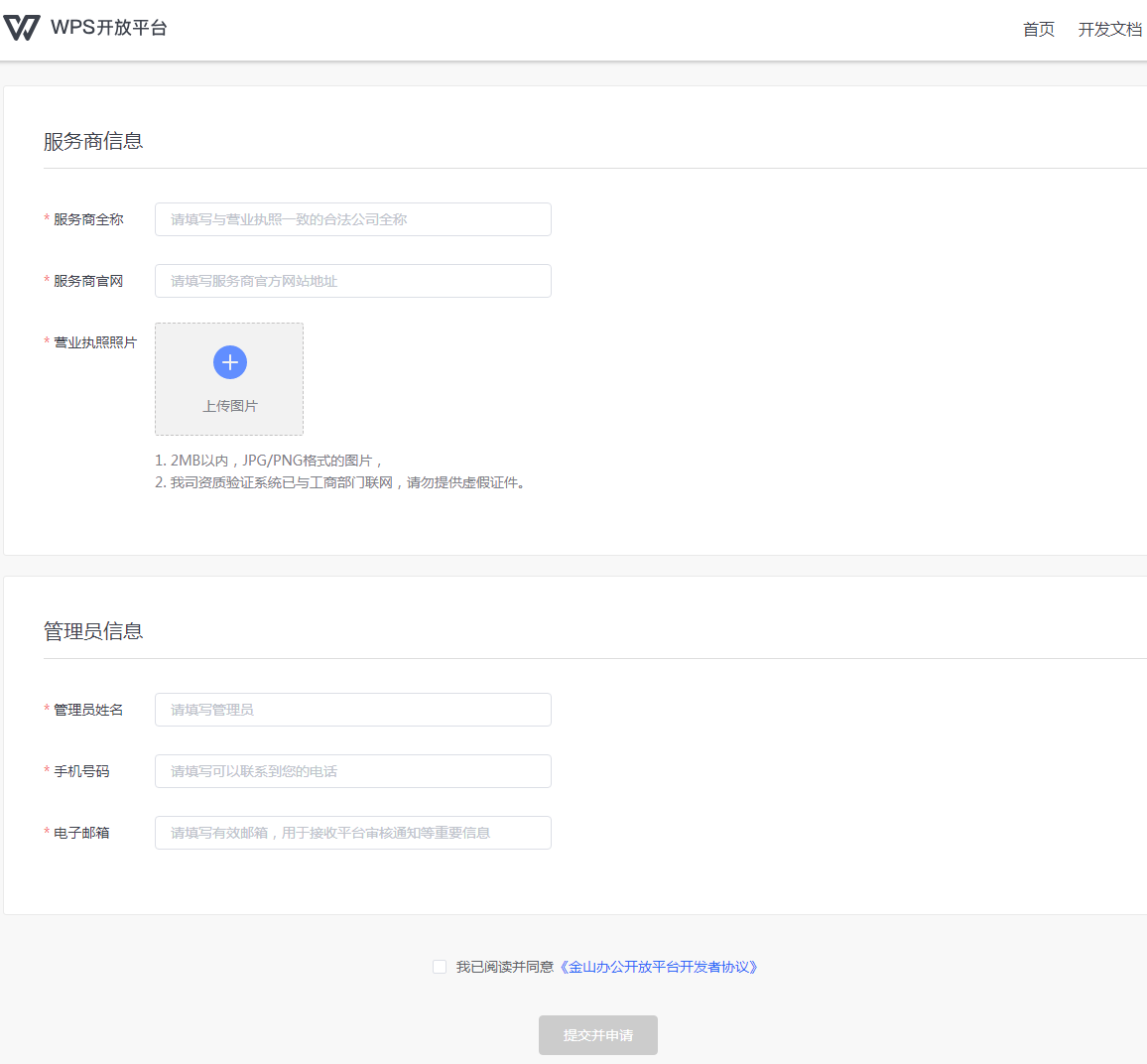Click the WPS logo icon
Viewport: 1147px width, 1064px height.
21,28
